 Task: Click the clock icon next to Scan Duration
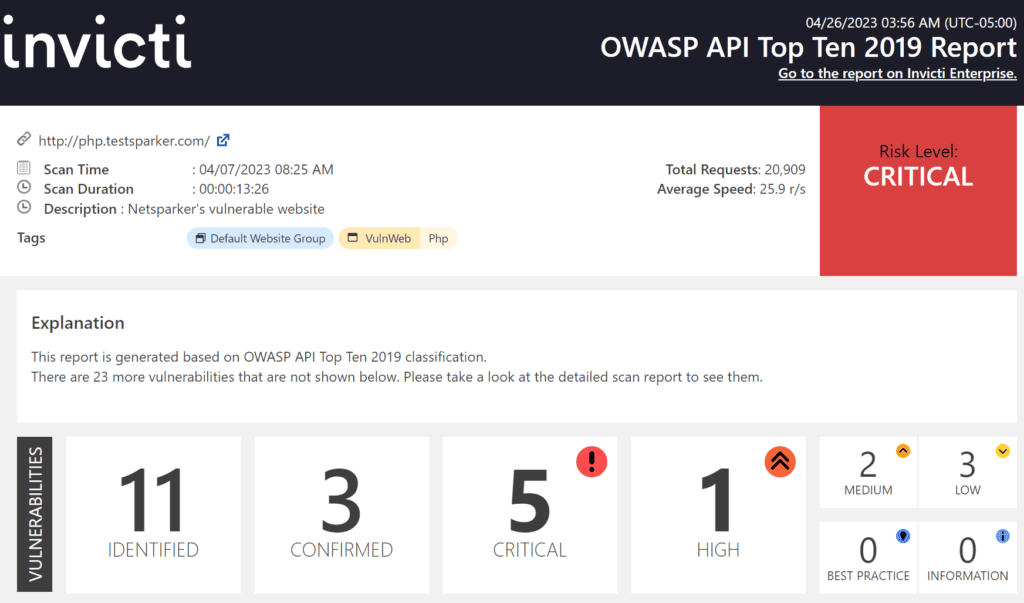(x=24, y=188)
